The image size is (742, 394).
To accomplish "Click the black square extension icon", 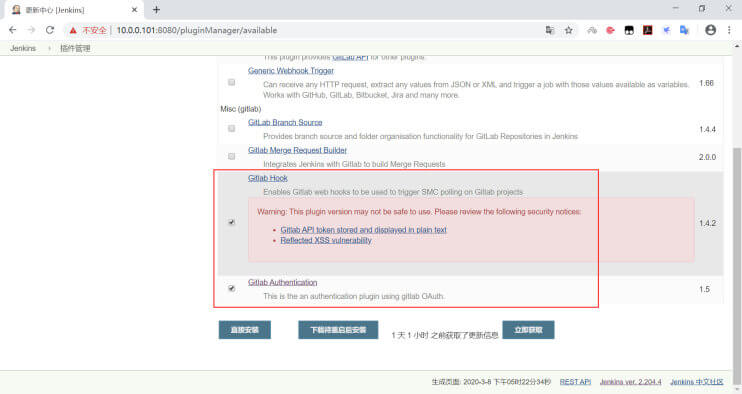I will click(629, 30).
